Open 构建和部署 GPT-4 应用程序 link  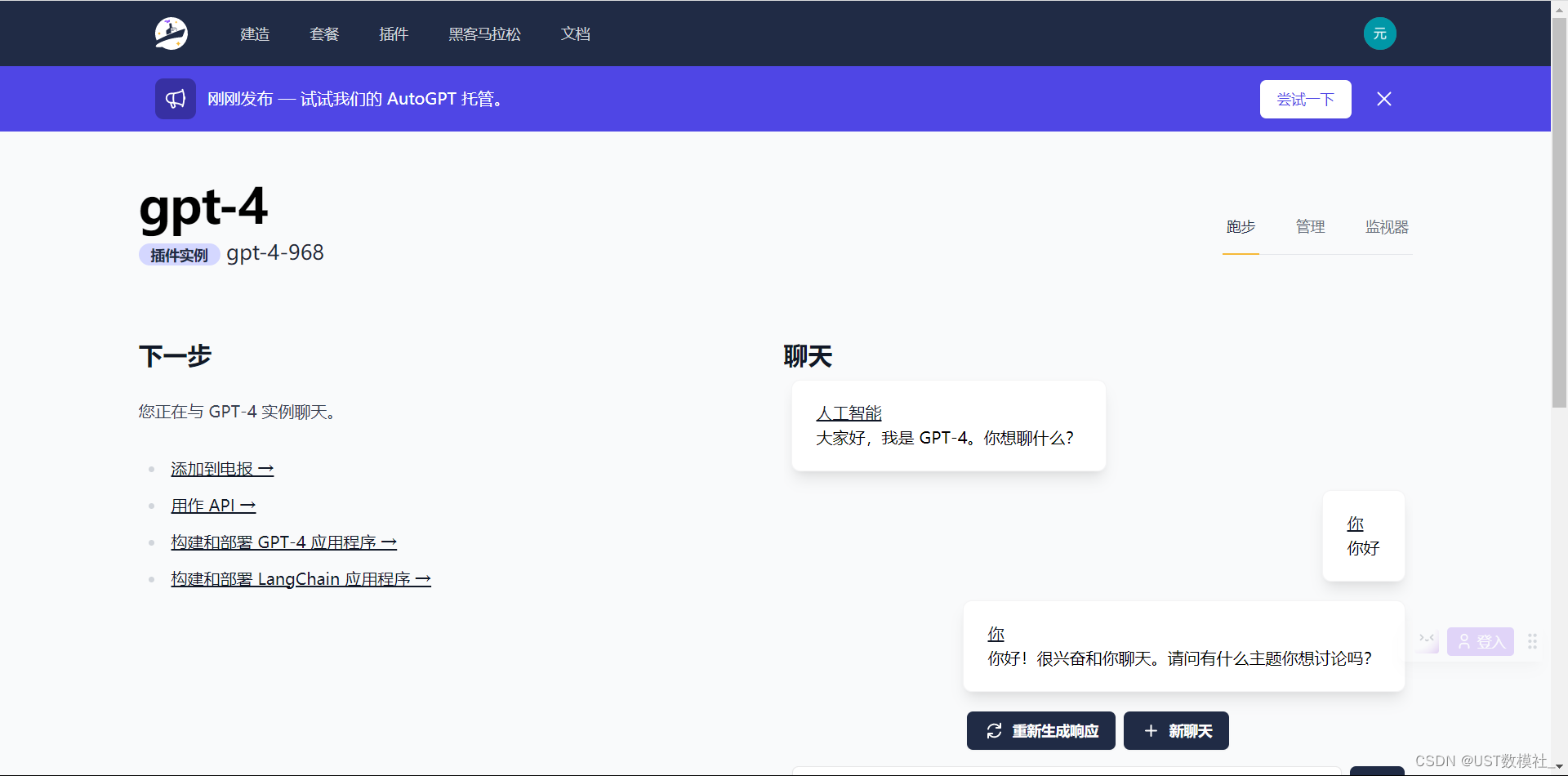[283, 542]
